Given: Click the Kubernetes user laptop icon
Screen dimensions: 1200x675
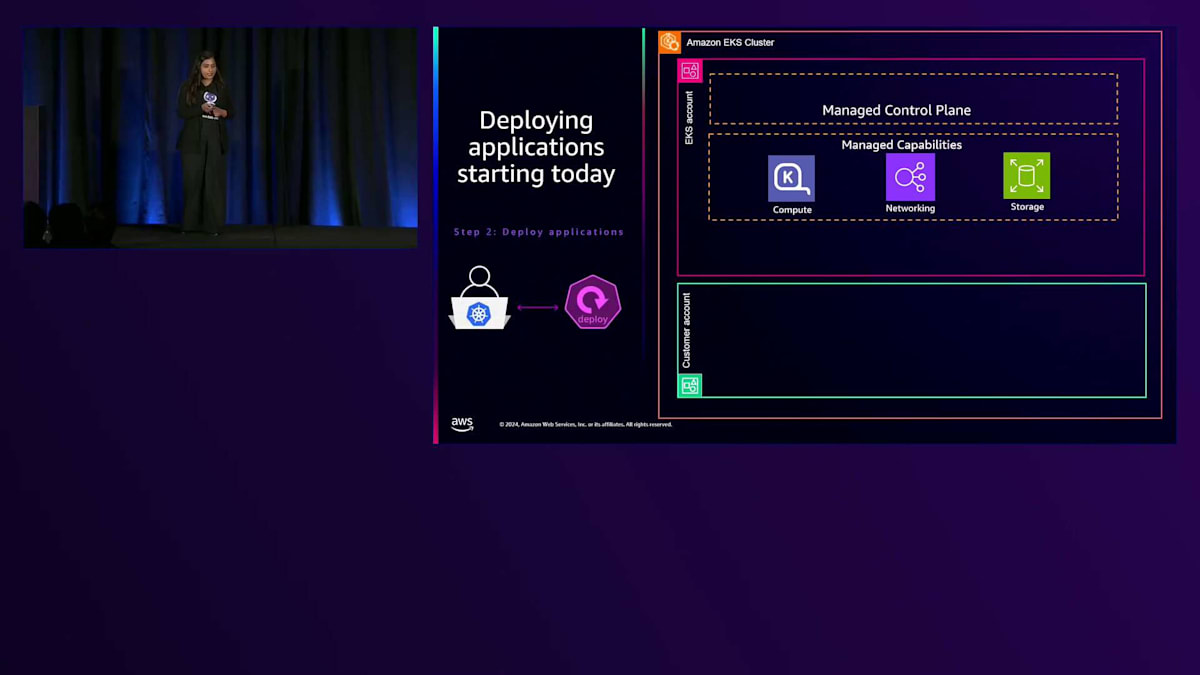Looking at the screenshot, I should click(480, 298).
